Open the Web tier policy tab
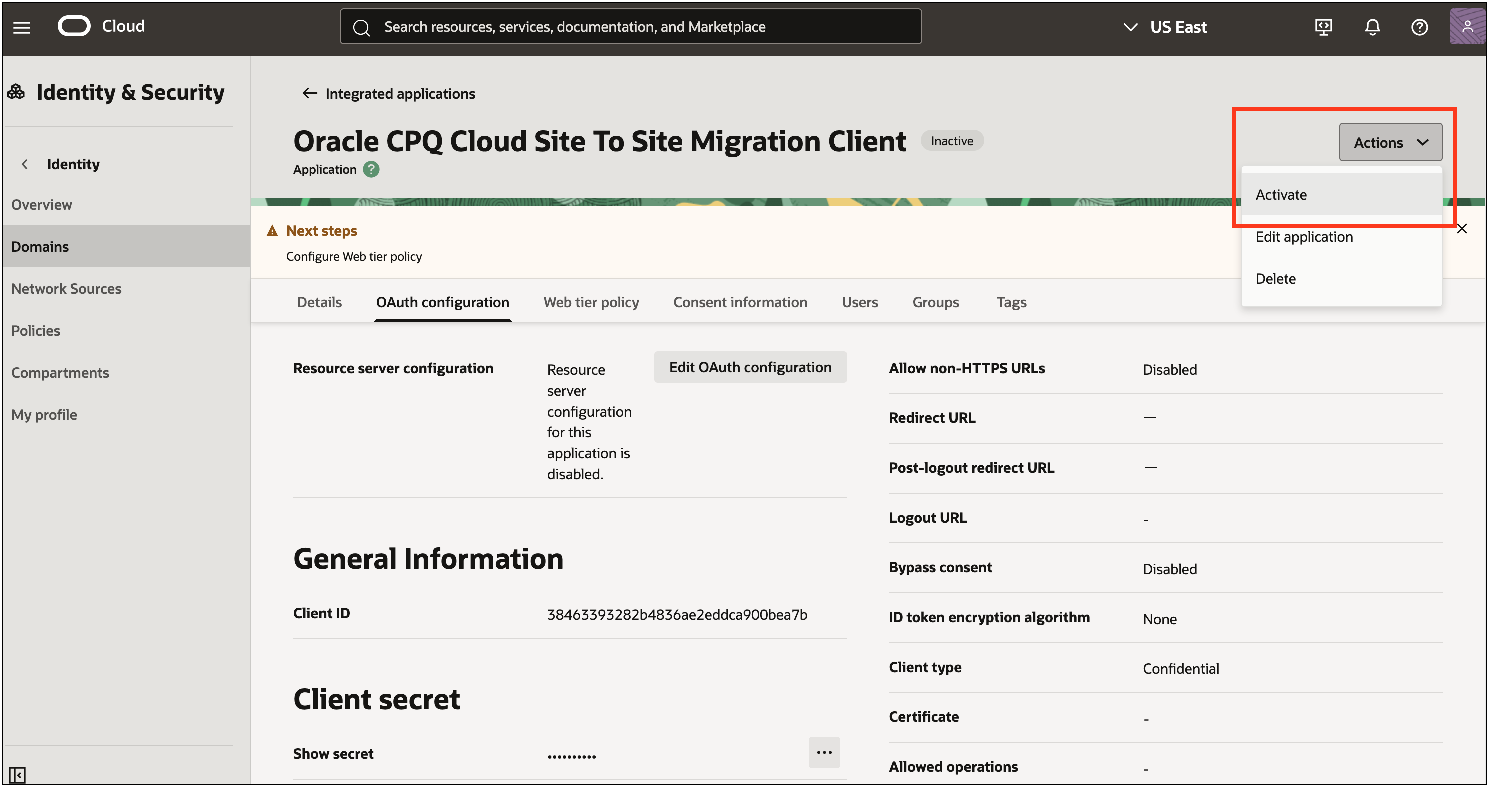This screenshot has height=787, width=1489. [591, 302]
